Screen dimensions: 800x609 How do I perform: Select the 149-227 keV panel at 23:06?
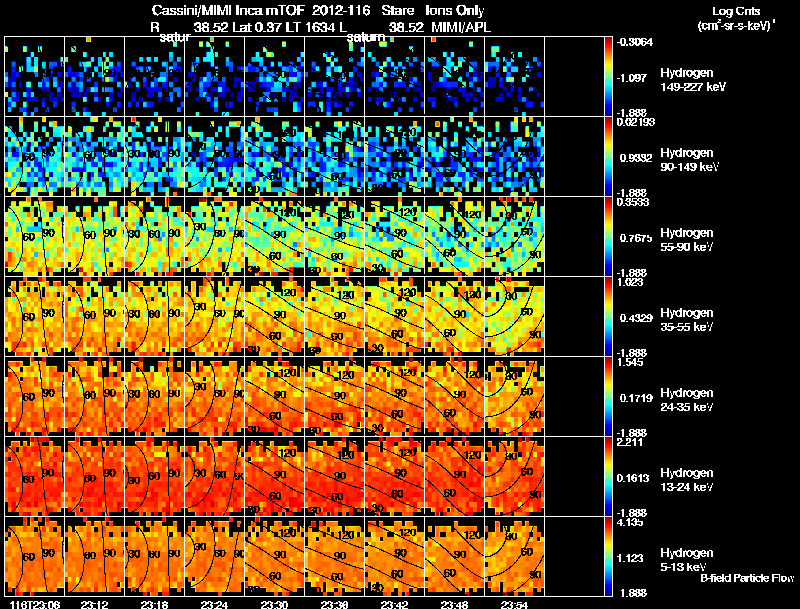click(35, 76)
